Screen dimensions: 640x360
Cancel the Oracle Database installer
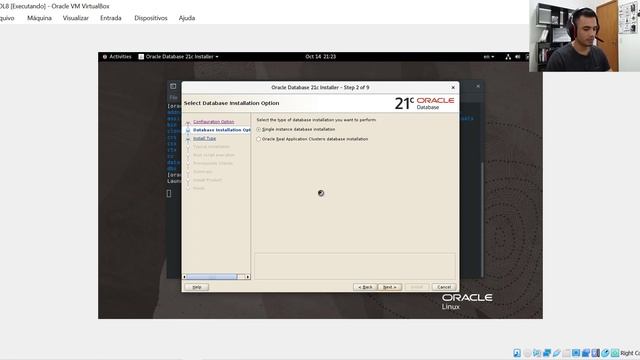point(444,287)
